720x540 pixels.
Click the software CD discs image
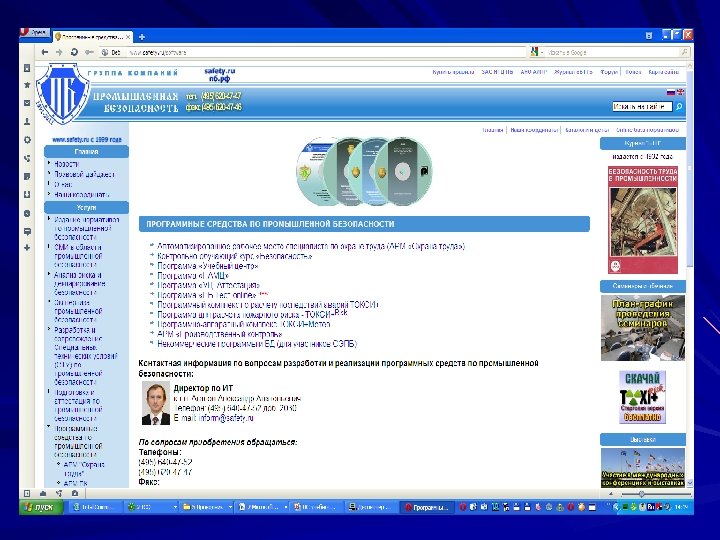tap(364, 171)
